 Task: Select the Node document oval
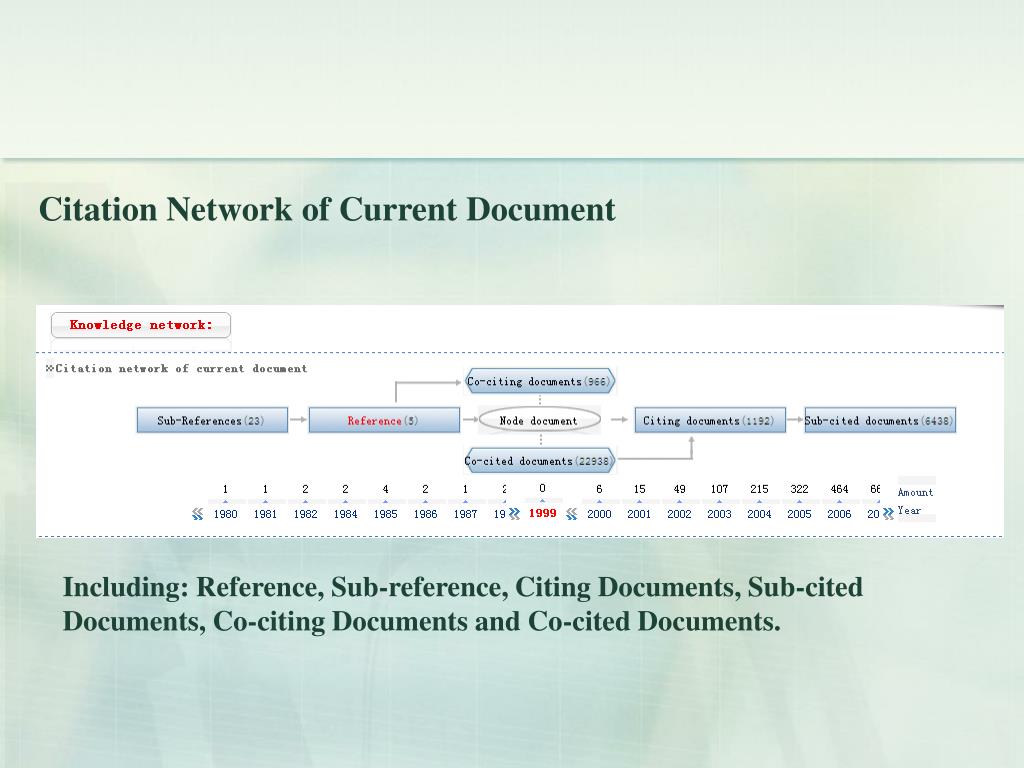click(539, 421)
